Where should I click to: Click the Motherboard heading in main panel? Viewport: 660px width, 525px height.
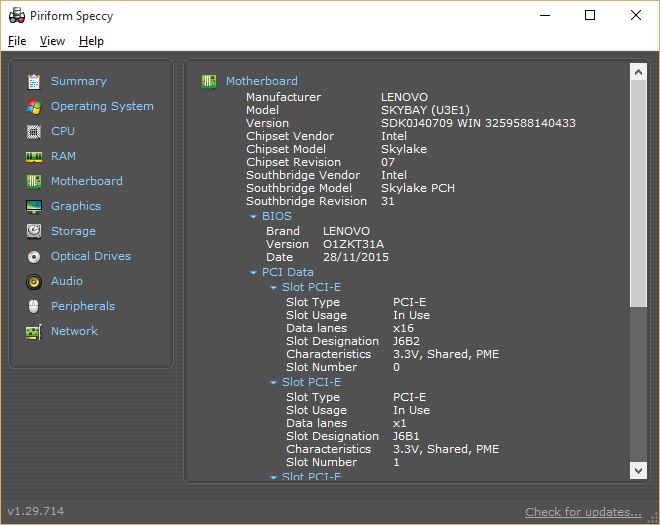[x=262, y=81]
